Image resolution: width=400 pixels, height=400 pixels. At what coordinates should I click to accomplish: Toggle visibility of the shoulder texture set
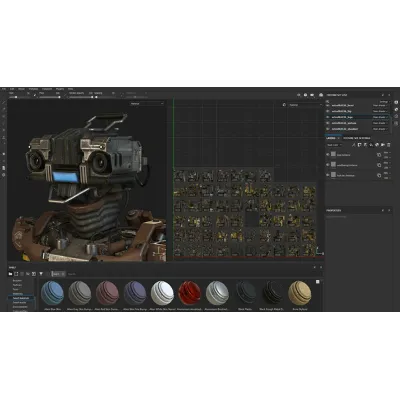[328, 129]
